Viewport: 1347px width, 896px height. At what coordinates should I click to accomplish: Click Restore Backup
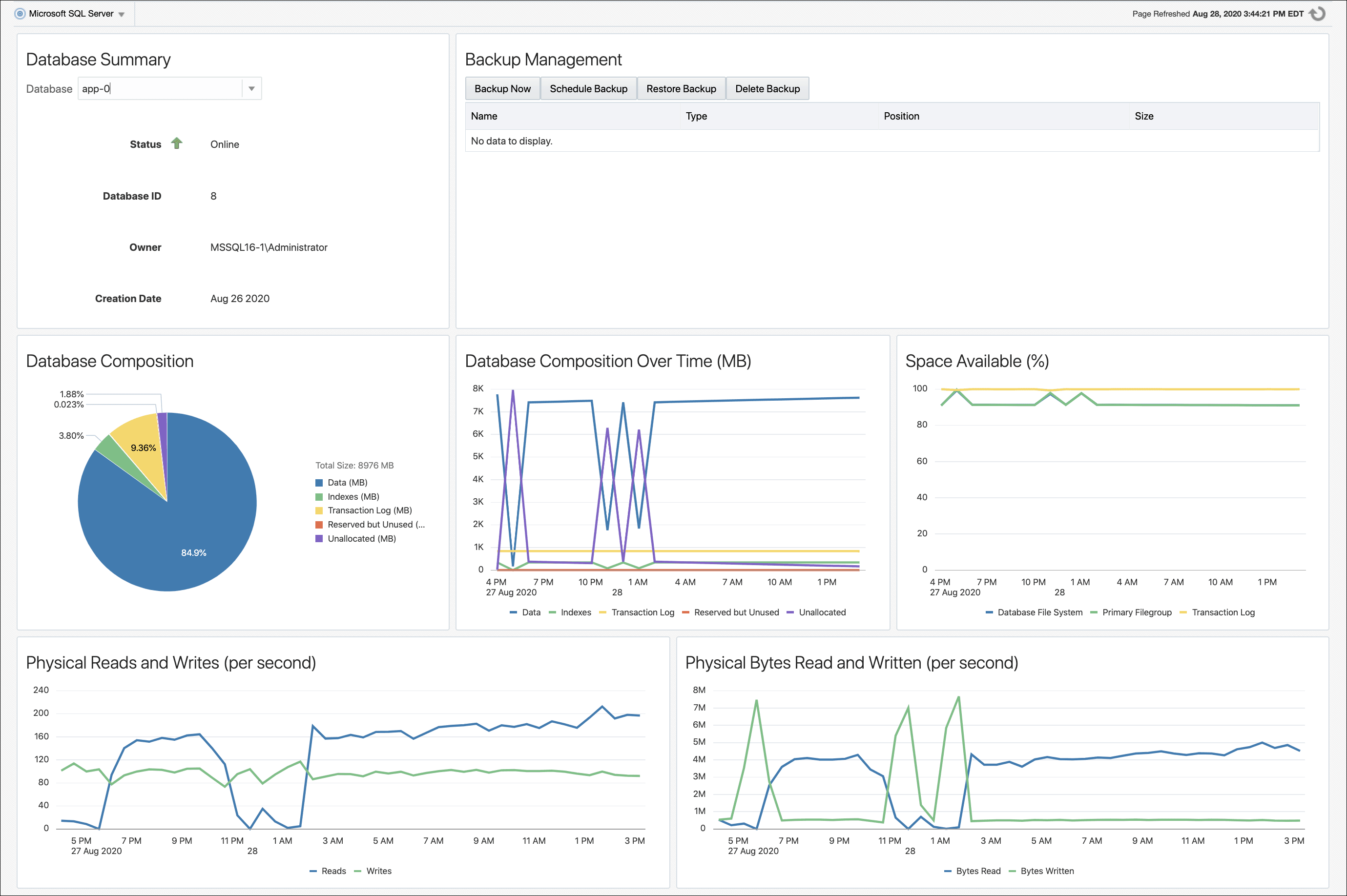coord(681,88)
